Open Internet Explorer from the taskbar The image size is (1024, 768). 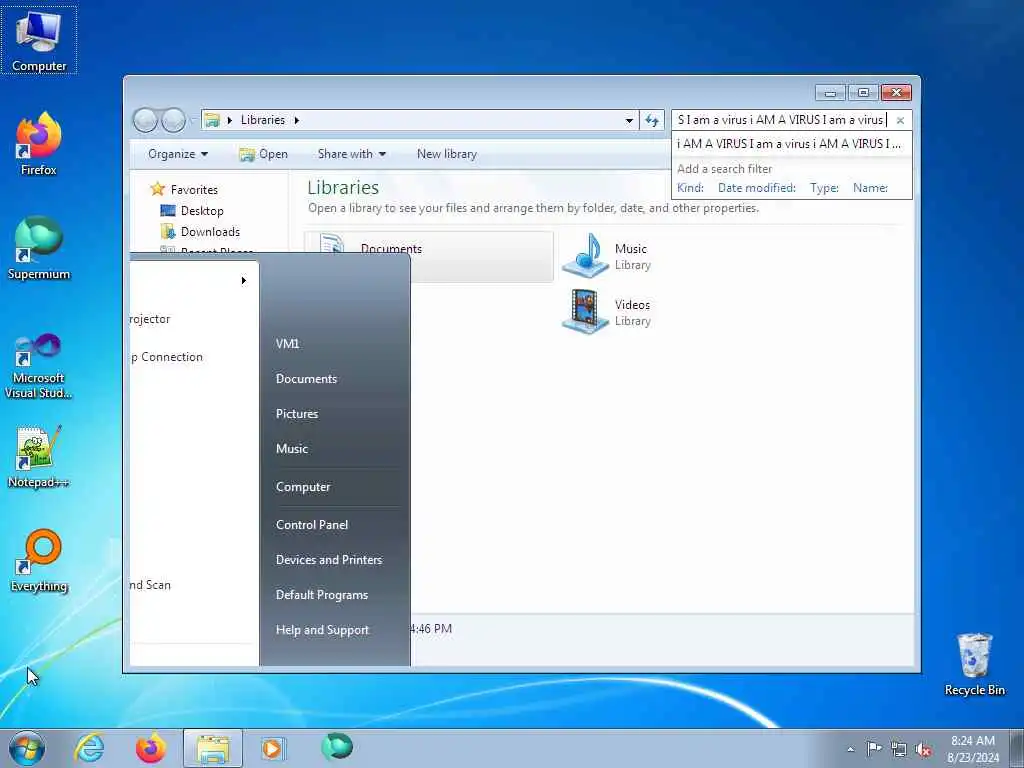tap(89, 748)
